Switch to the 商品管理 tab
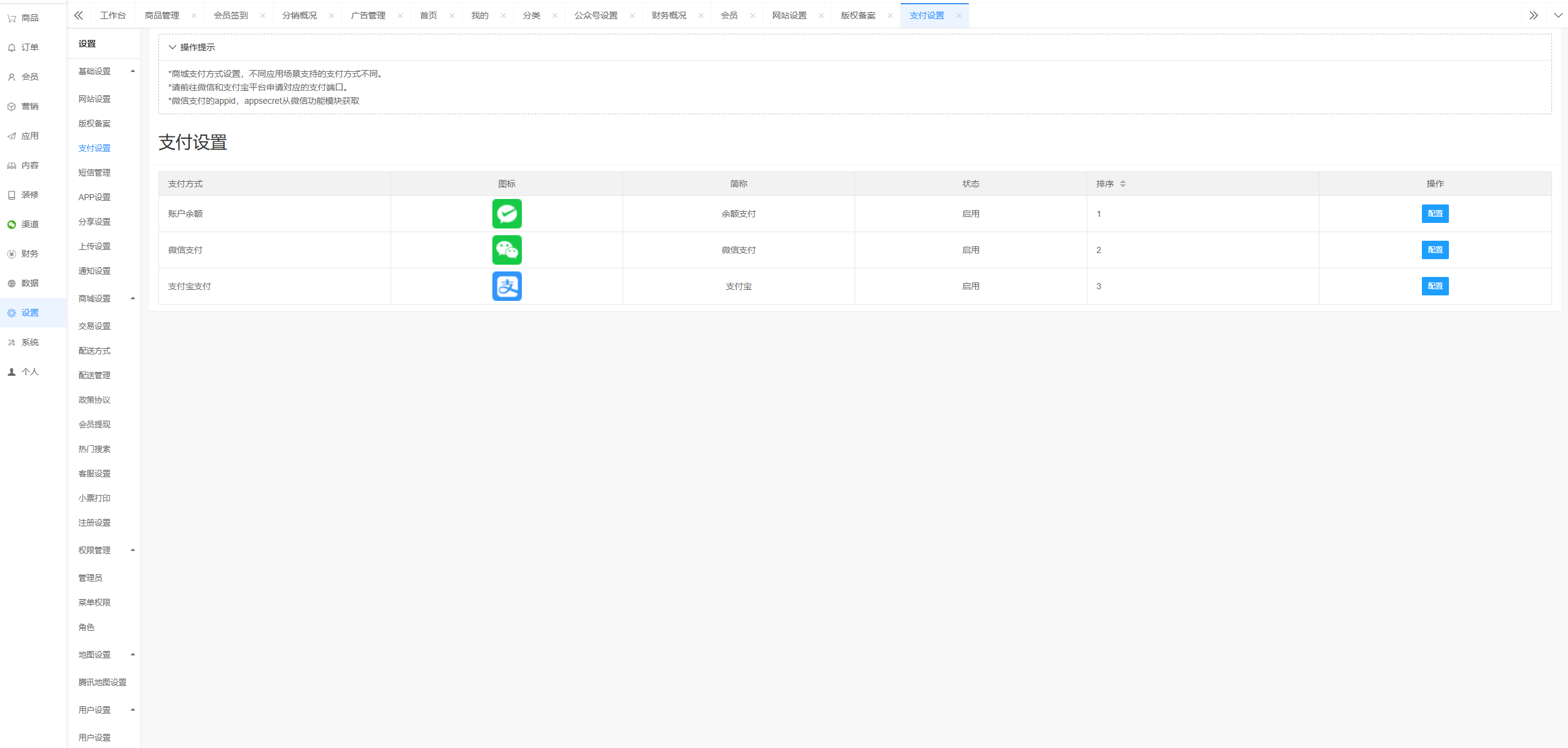The width and height of the screenshot is (1568, 748). 162,15
